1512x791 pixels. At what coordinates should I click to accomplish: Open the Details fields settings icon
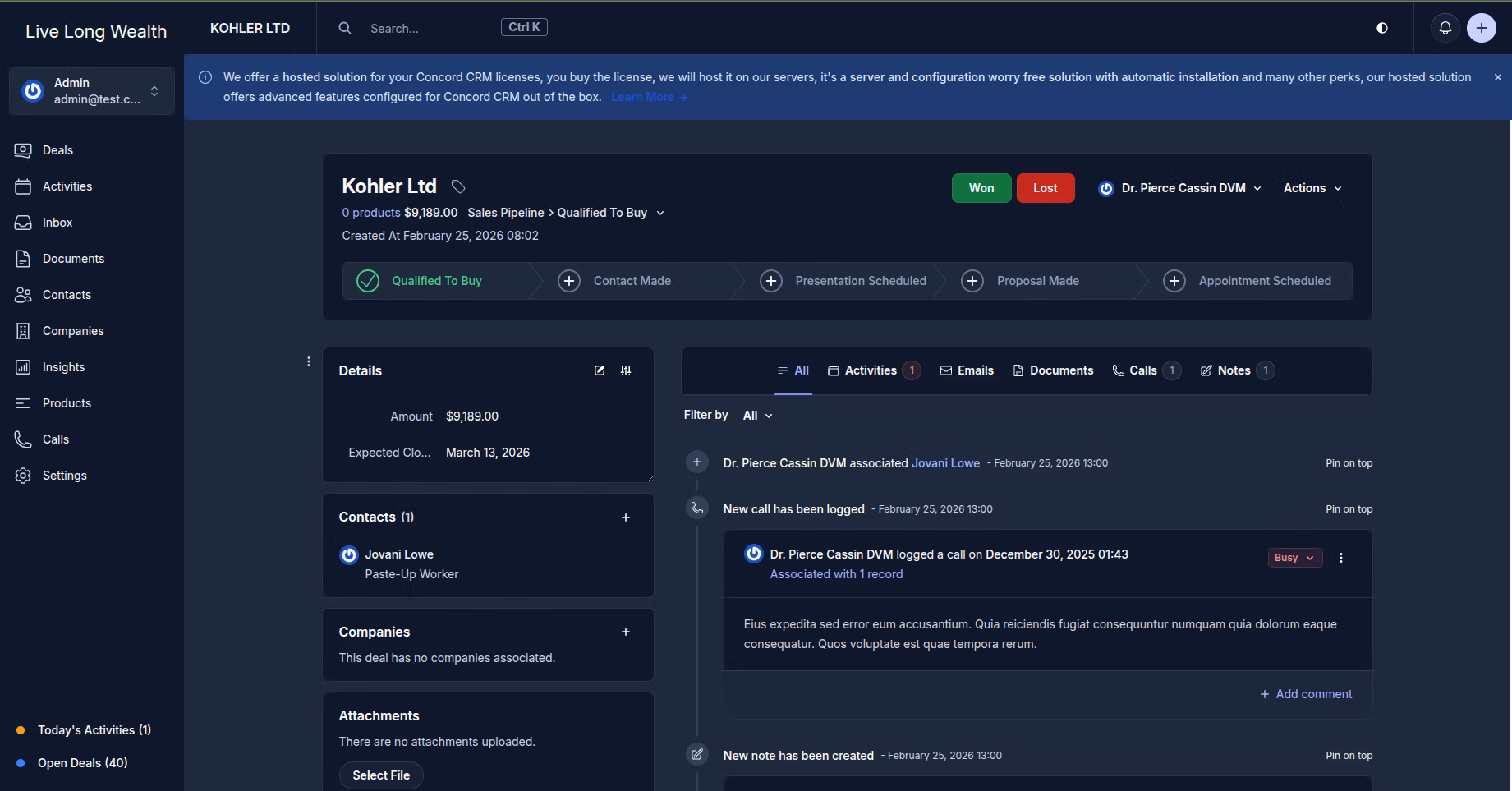(626, 370)
